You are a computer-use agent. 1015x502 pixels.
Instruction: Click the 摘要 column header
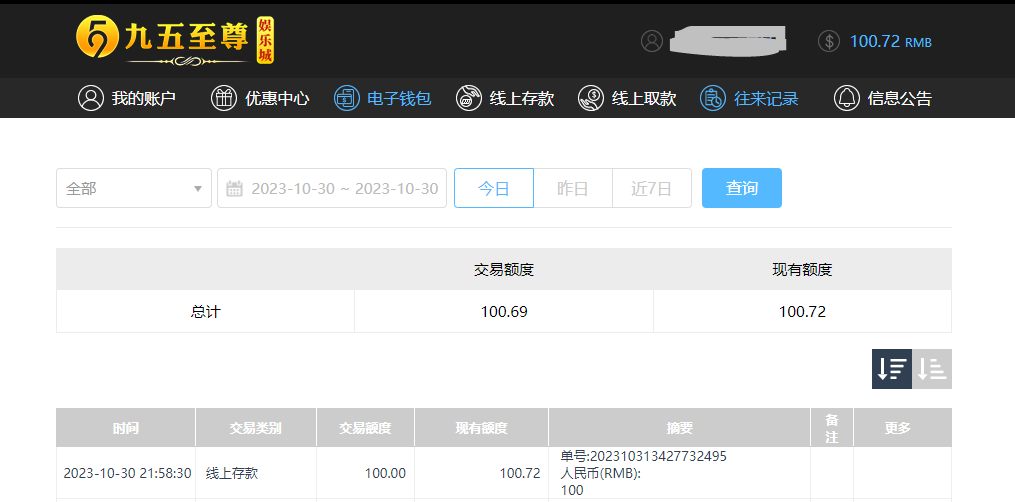click(x=680, y=428)
